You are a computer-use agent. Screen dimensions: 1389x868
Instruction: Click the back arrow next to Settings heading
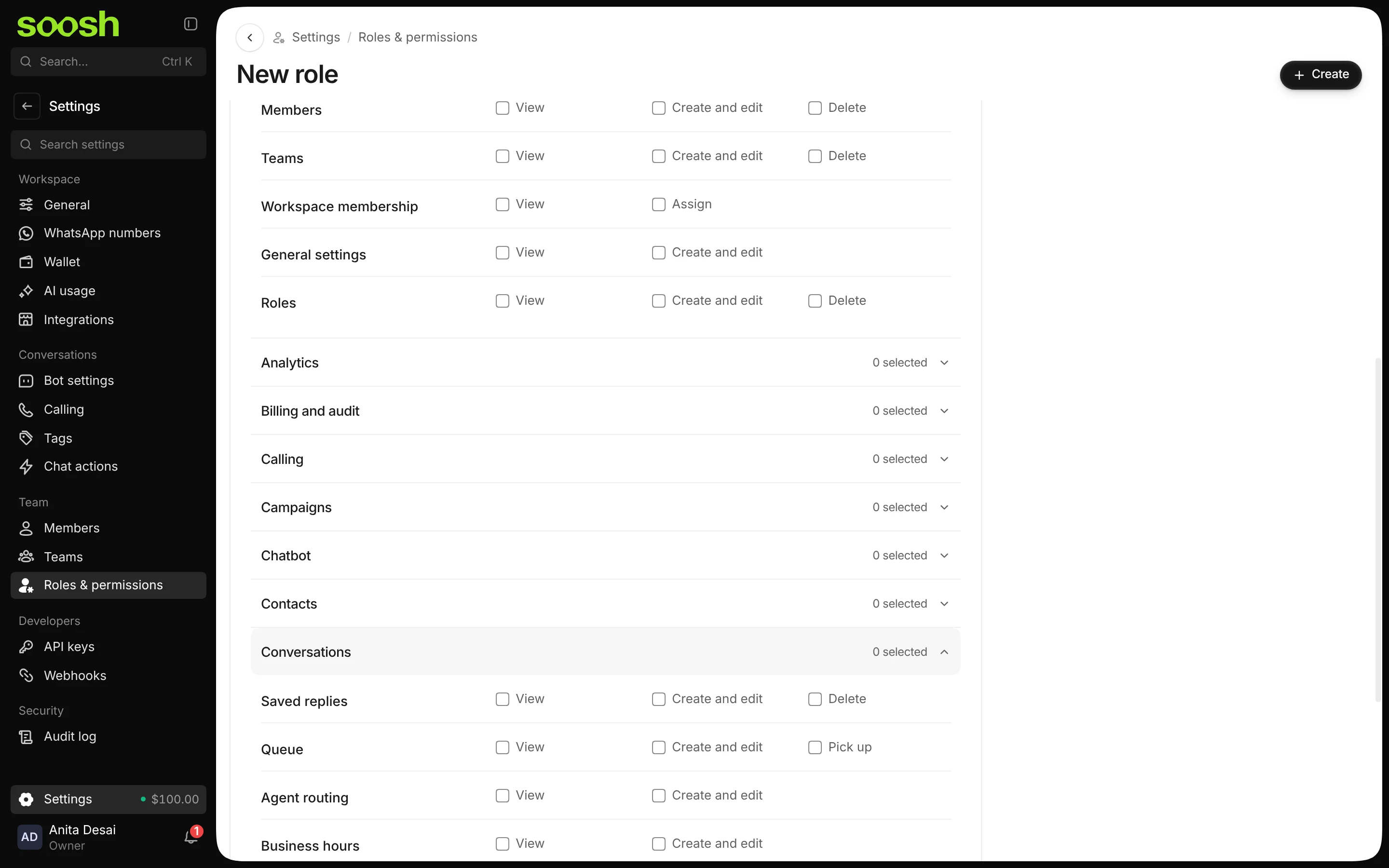(27, 106)
